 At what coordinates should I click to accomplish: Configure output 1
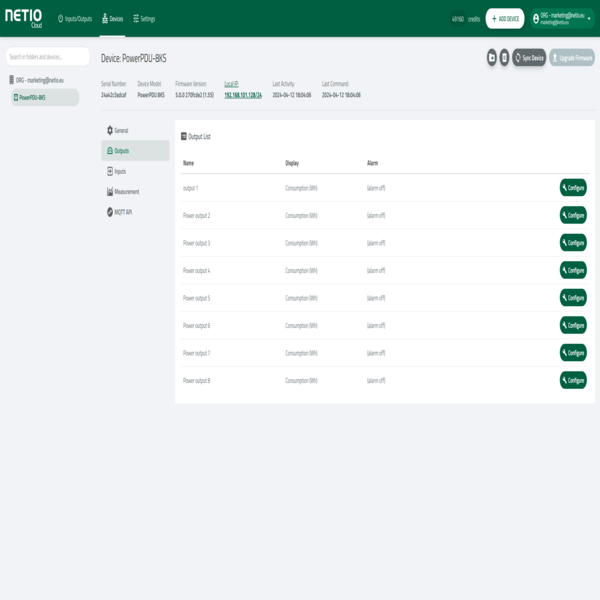click(x=573, y=188)
